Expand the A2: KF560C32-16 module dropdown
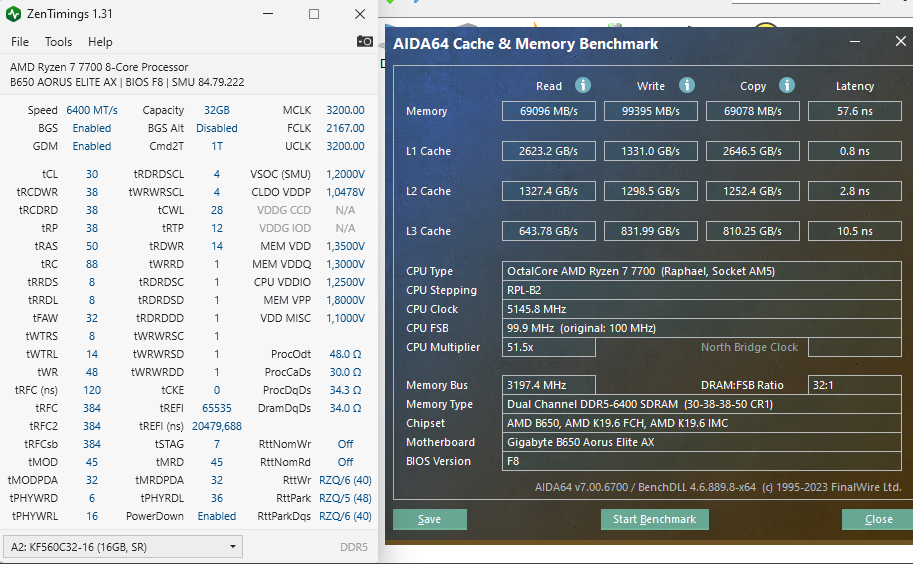Screen dimensions: 913x564 123,547
